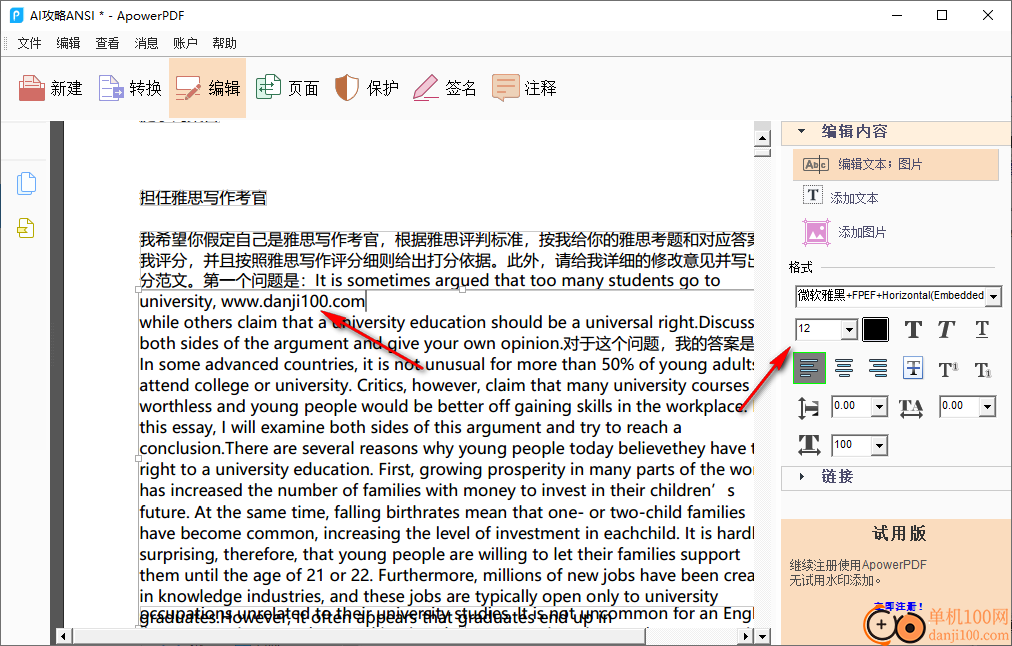Click the line 'attend college or university. Critics'
The height and width of the screenshot is (646, 1012).
click(444, 385)
